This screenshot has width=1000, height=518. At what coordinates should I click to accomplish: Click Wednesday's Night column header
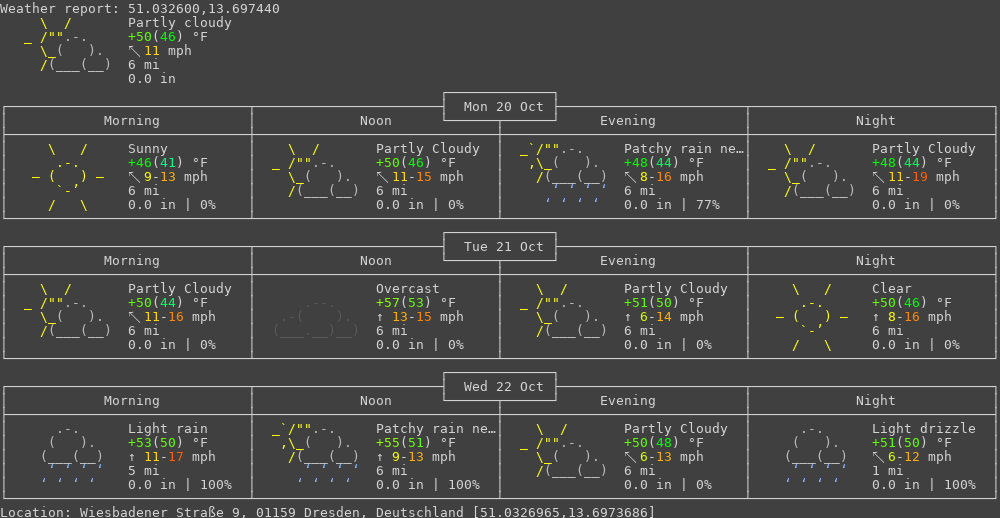click(875, 401)
